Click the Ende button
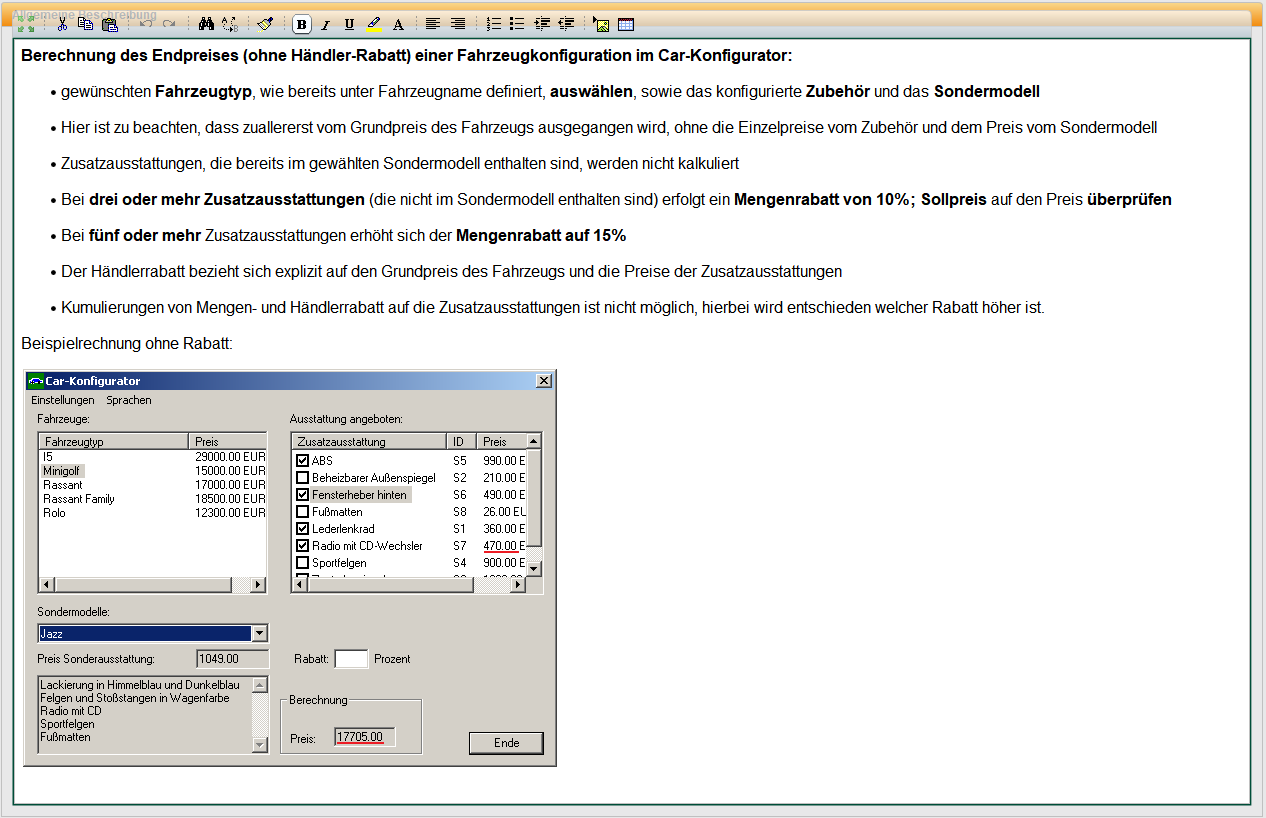 (506, 743)
